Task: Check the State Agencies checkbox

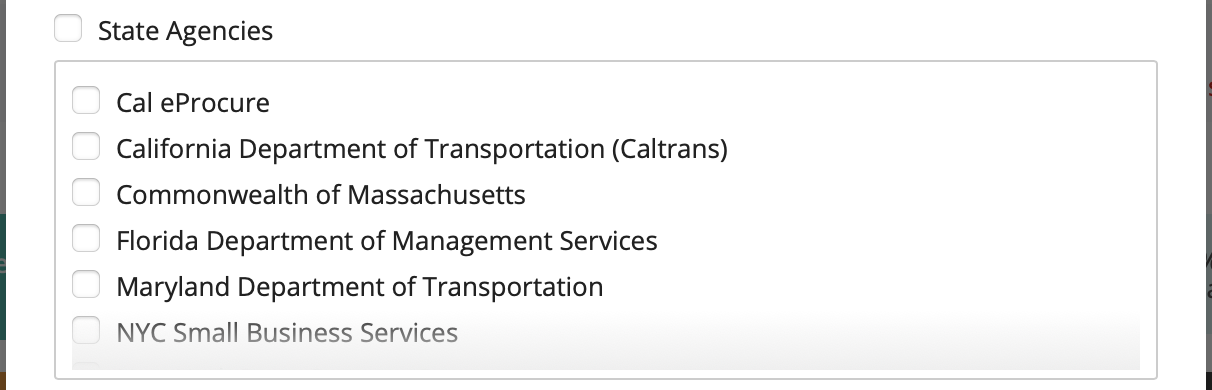Action: coord(68,30)
